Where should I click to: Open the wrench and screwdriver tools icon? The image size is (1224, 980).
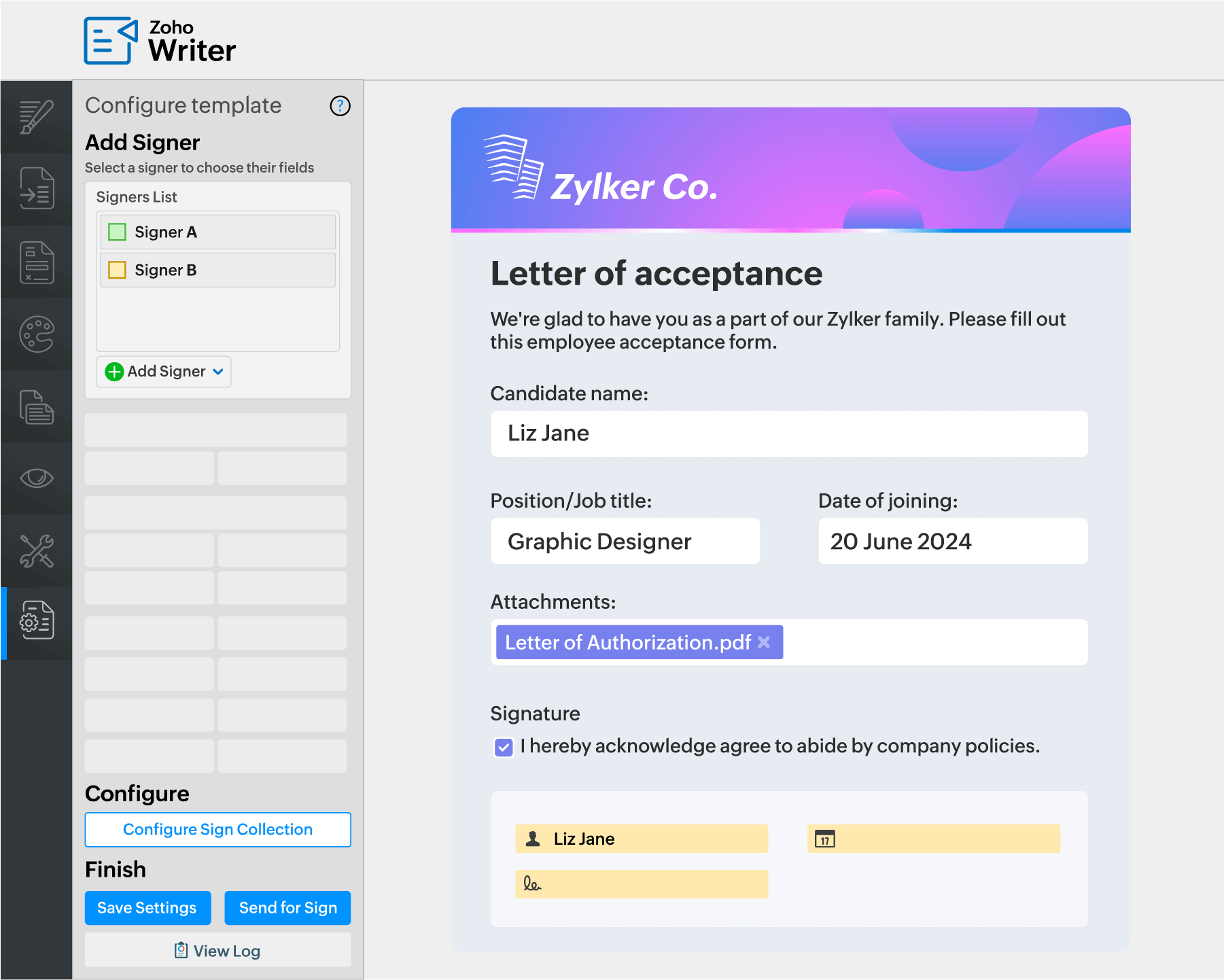click(x=37, y=550)
